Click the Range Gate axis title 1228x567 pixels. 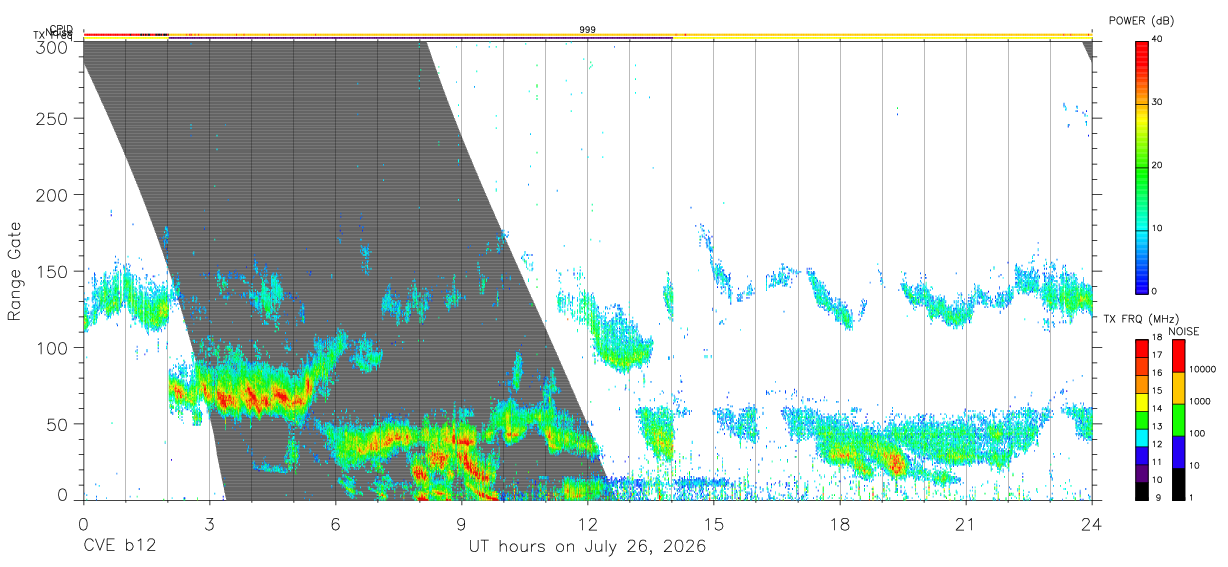(x=16, y=271)
